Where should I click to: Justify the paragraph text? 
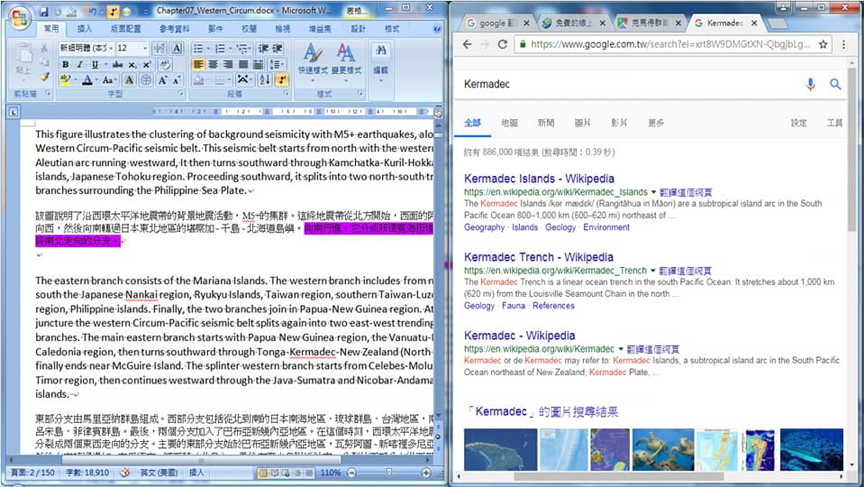click(242, 64)
